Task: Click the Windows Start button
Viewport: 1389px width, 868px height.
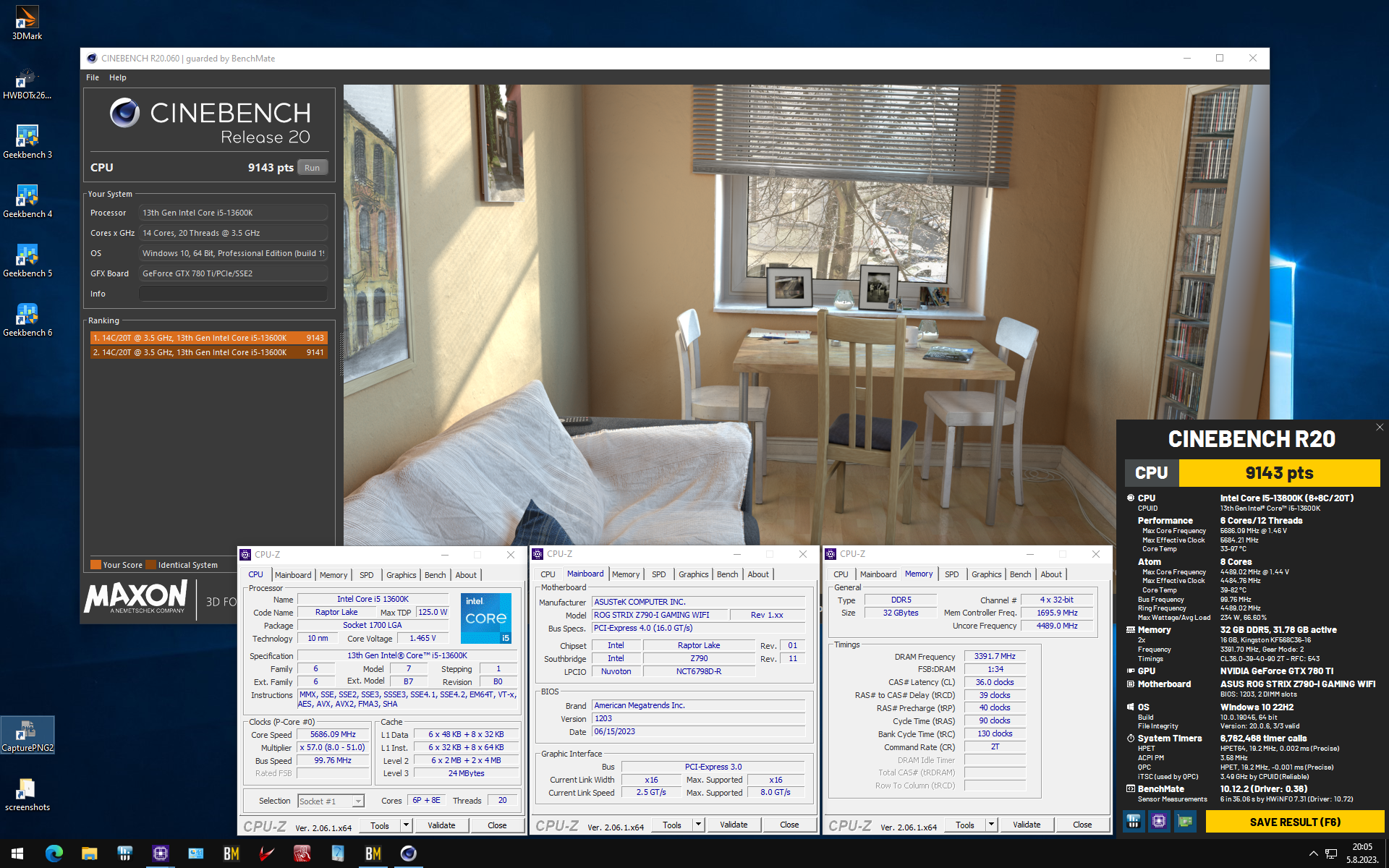Action: (x=17, y=854)
